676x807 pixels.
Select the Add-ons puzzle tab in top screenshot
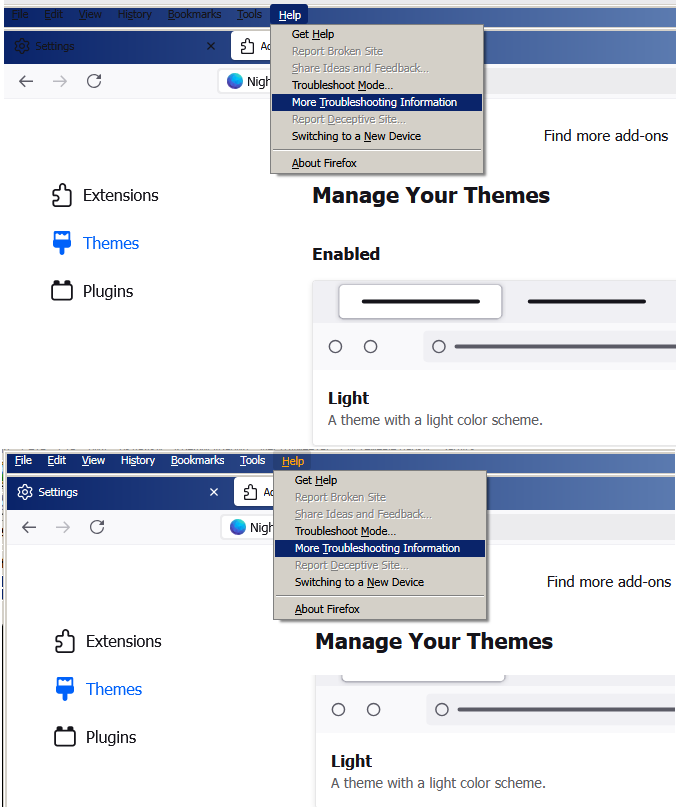click(251, 46)
